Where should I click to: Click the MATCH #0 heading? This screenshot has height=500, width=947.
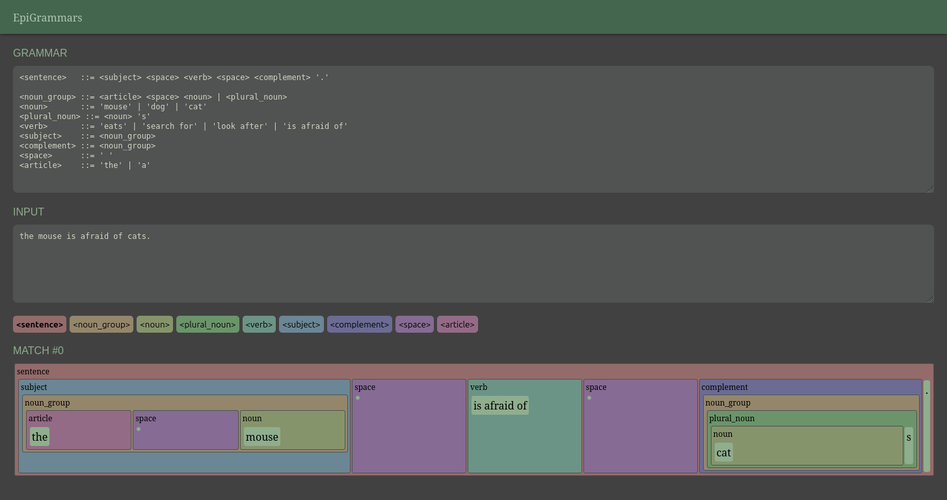coord(38,350)
